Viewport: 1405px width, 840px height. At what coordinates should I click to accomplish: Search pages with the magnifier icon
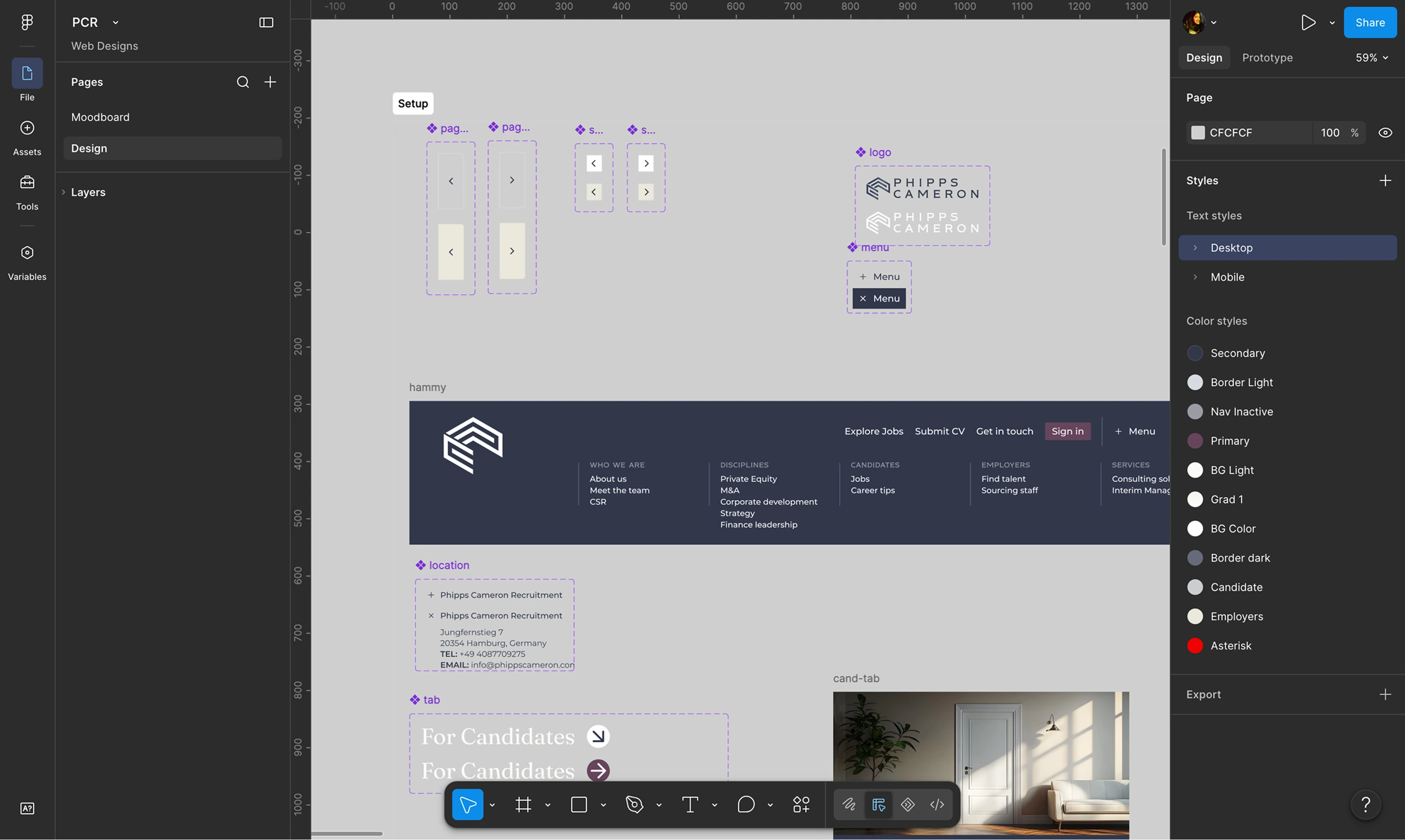[242, 82]
